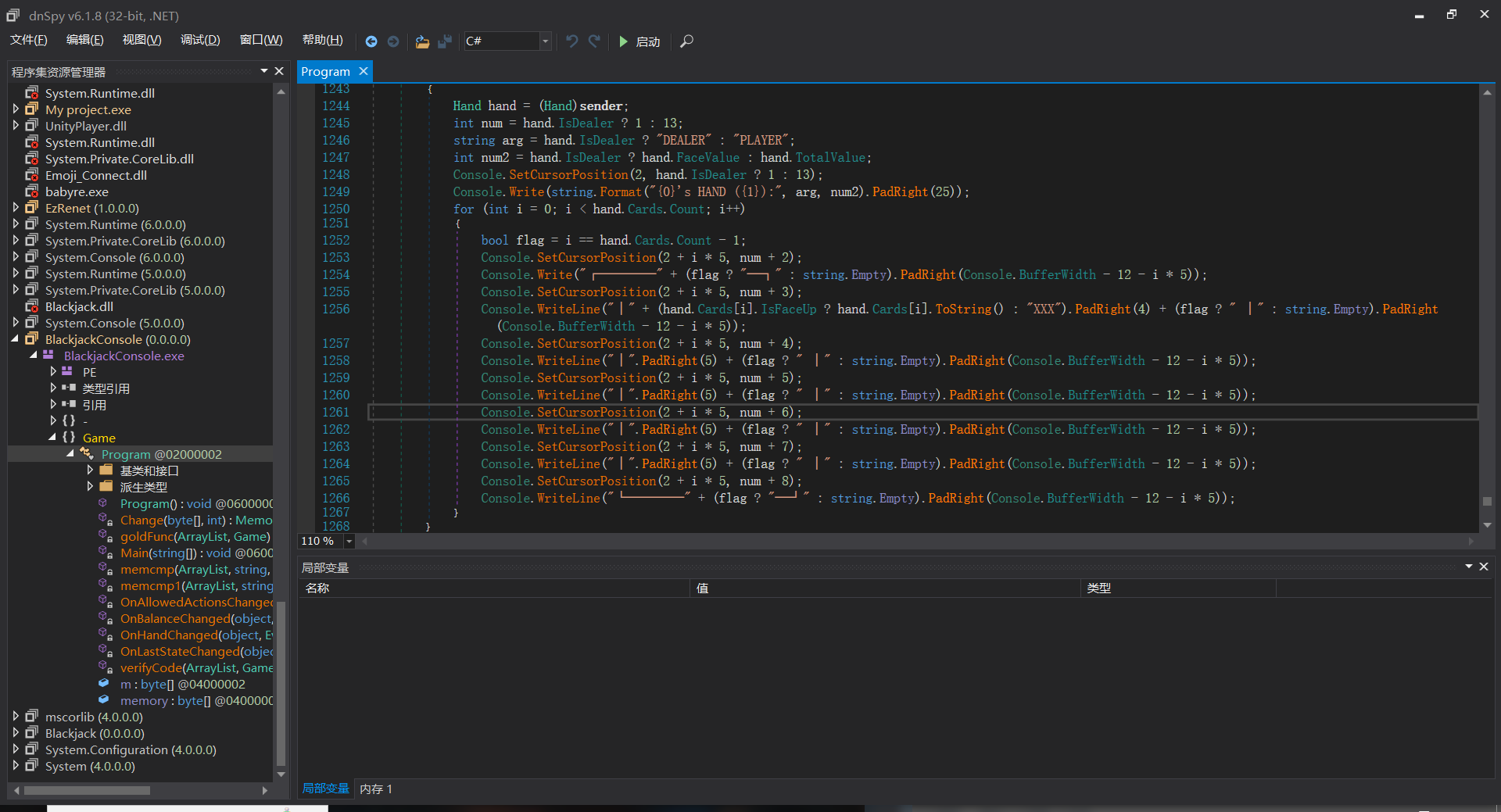Image resolution: width=1501 pixels, height=812 pixels.
Task: Select OnLastStateChanged method in tree
Action: (196, 651)
